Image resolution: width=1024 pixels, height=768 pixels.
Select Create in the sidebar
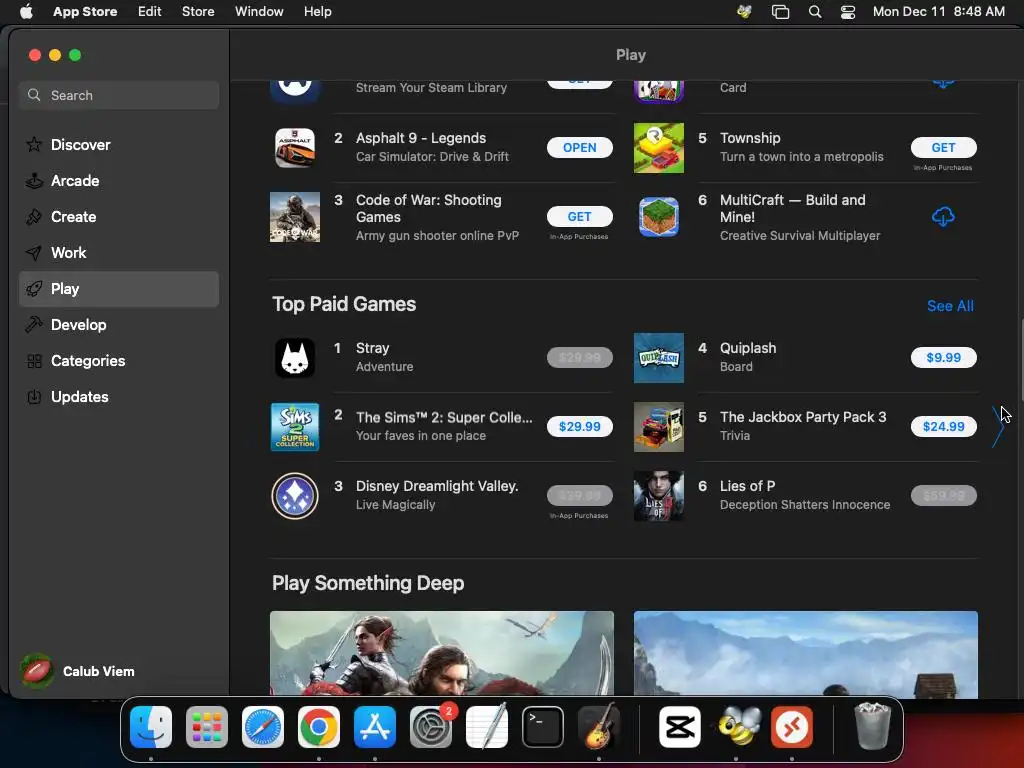(x=119, y=217)
